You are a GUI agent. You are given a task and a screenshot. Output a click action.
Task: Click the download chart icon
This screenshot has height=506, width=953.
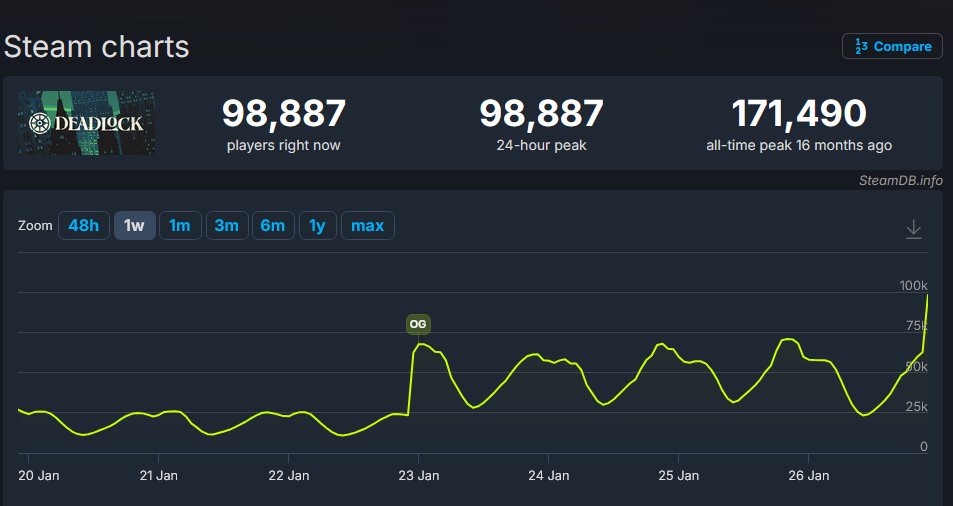tap(913, 229)
